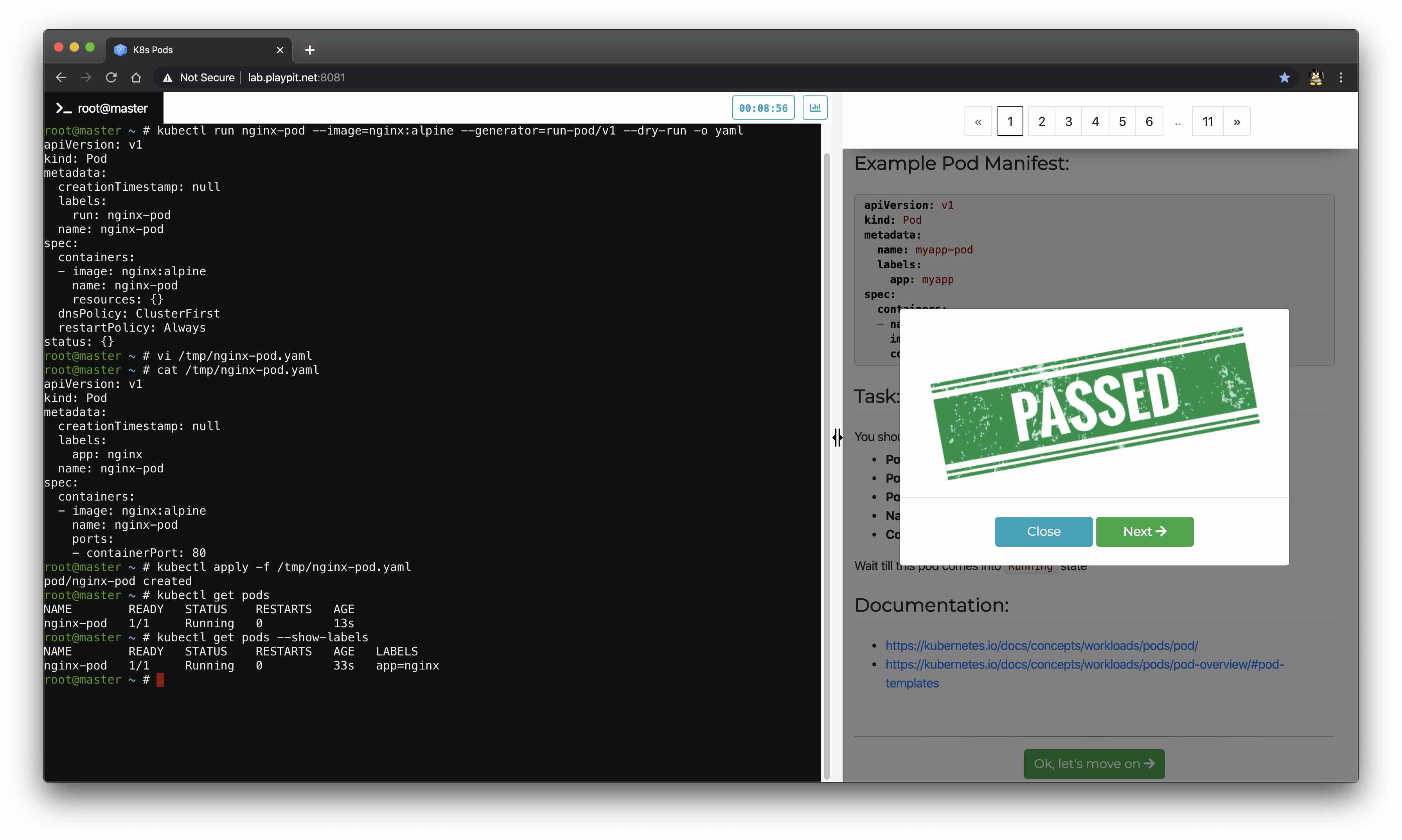
Task: Click the next page double chevron
Action: pos(1237,122)
